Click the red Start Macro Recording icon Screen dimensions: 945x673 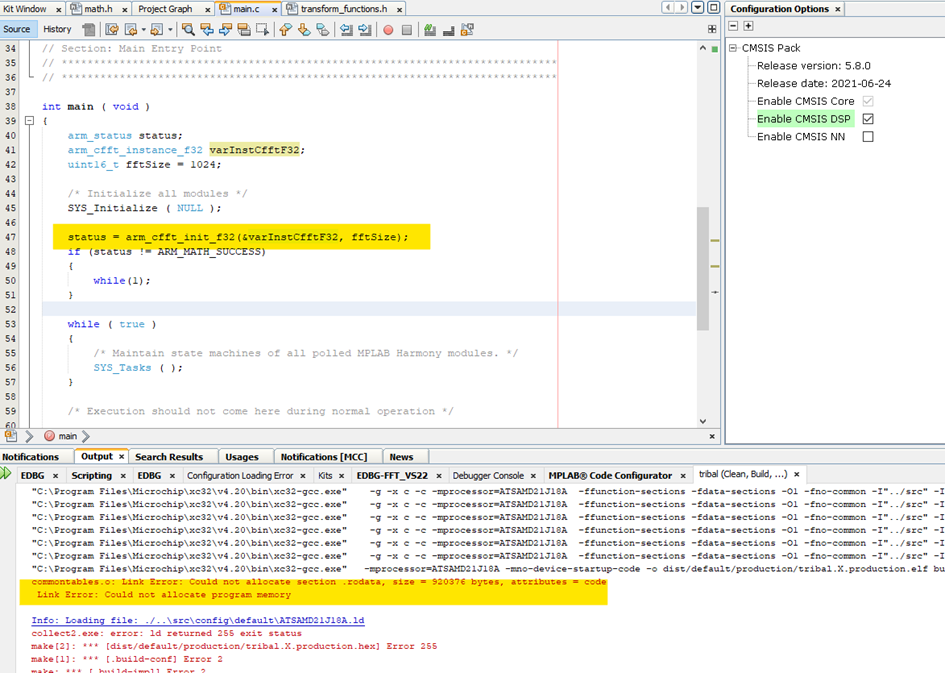388,30
